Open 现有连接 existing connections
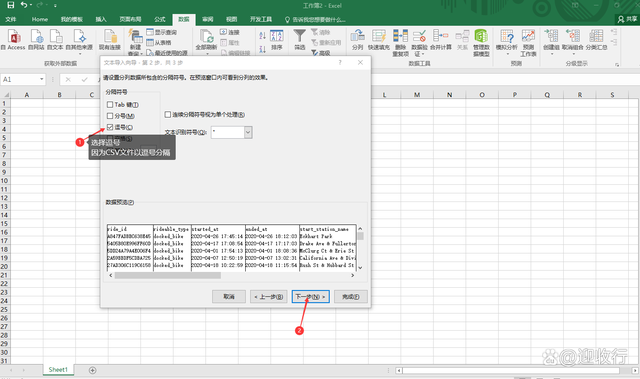 [x=110, y=39]
